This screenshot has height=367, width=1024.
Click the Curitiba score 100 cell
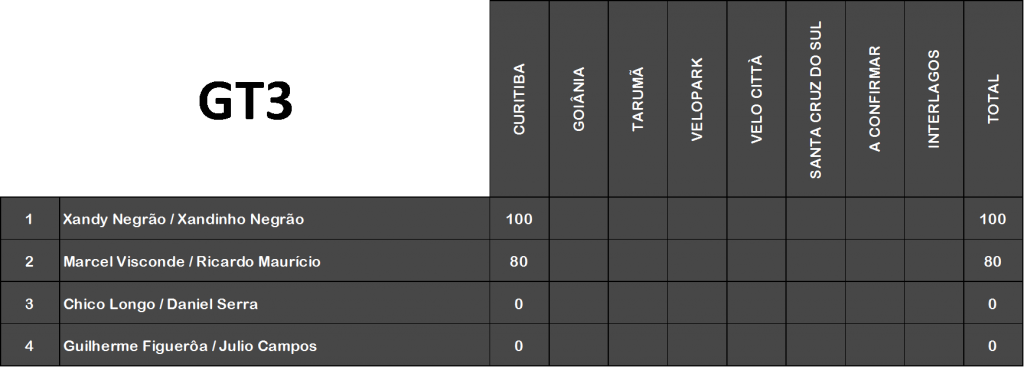tap(519, 219)
